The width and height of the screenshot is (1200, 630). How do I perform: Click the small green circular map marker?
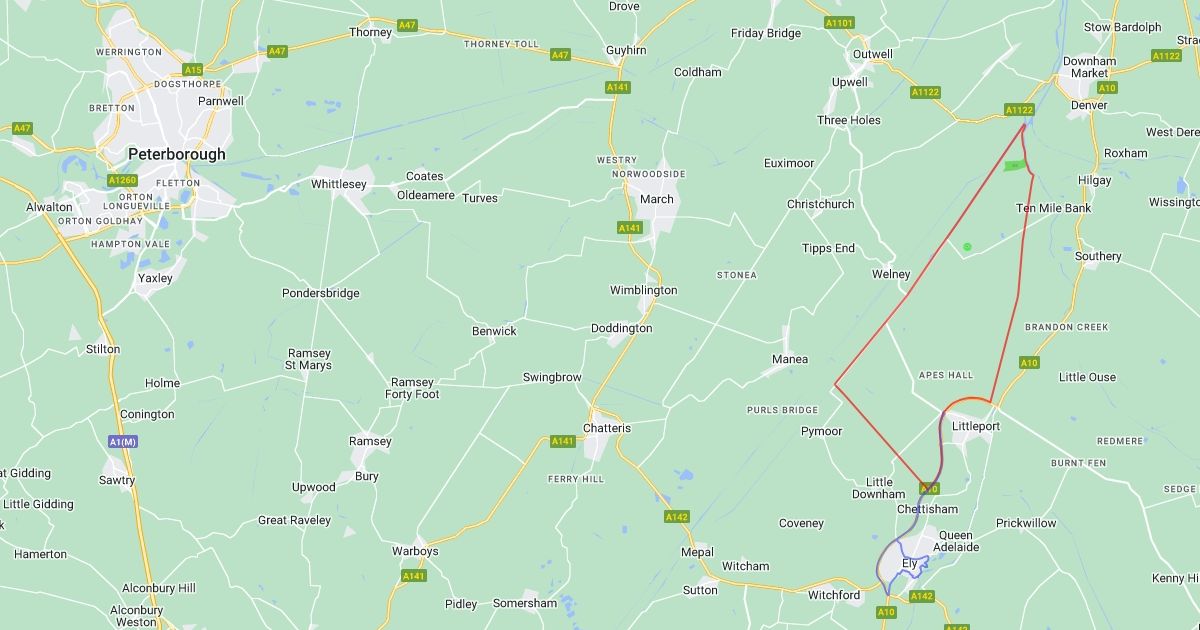coord(966,246)
